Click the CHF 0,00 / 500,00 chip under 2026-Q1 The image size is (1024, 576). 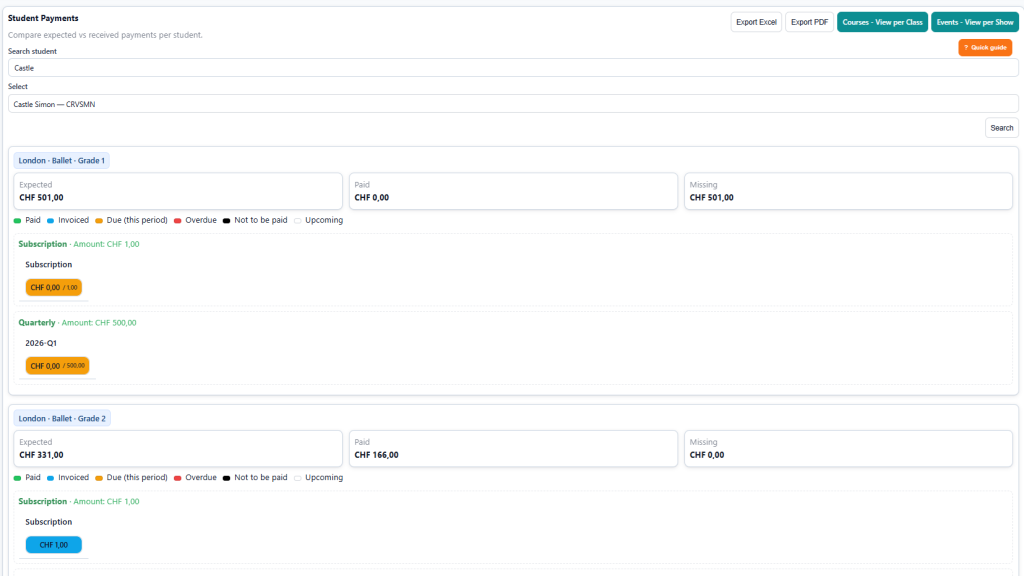click(56, 365)
